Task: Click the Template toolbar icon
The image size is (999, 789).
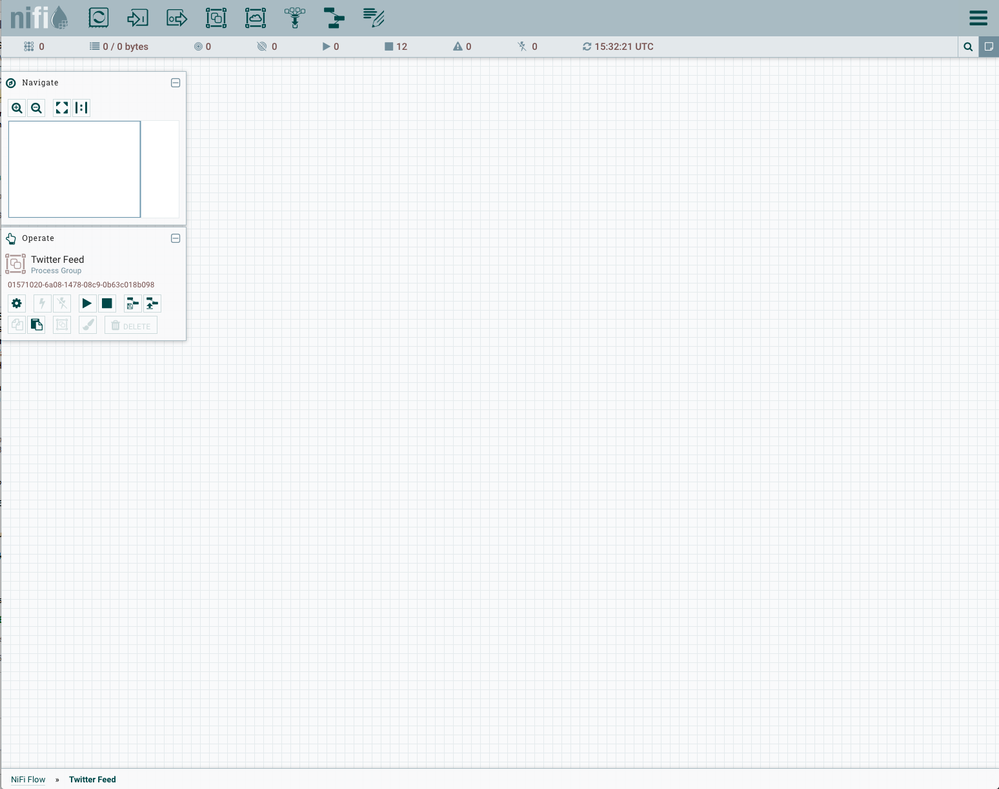Action: 334,17
